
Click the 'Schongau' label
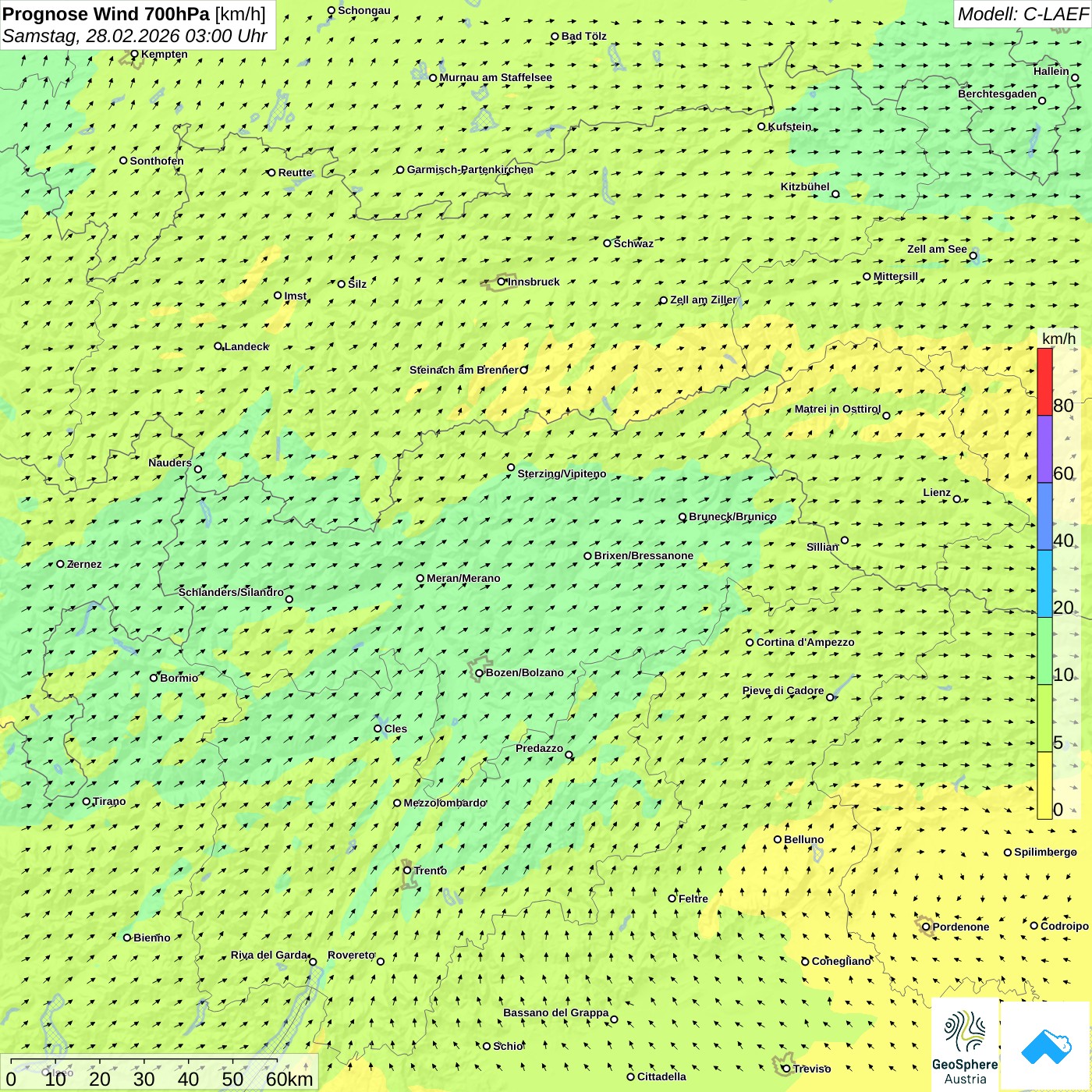coord(364,10)
